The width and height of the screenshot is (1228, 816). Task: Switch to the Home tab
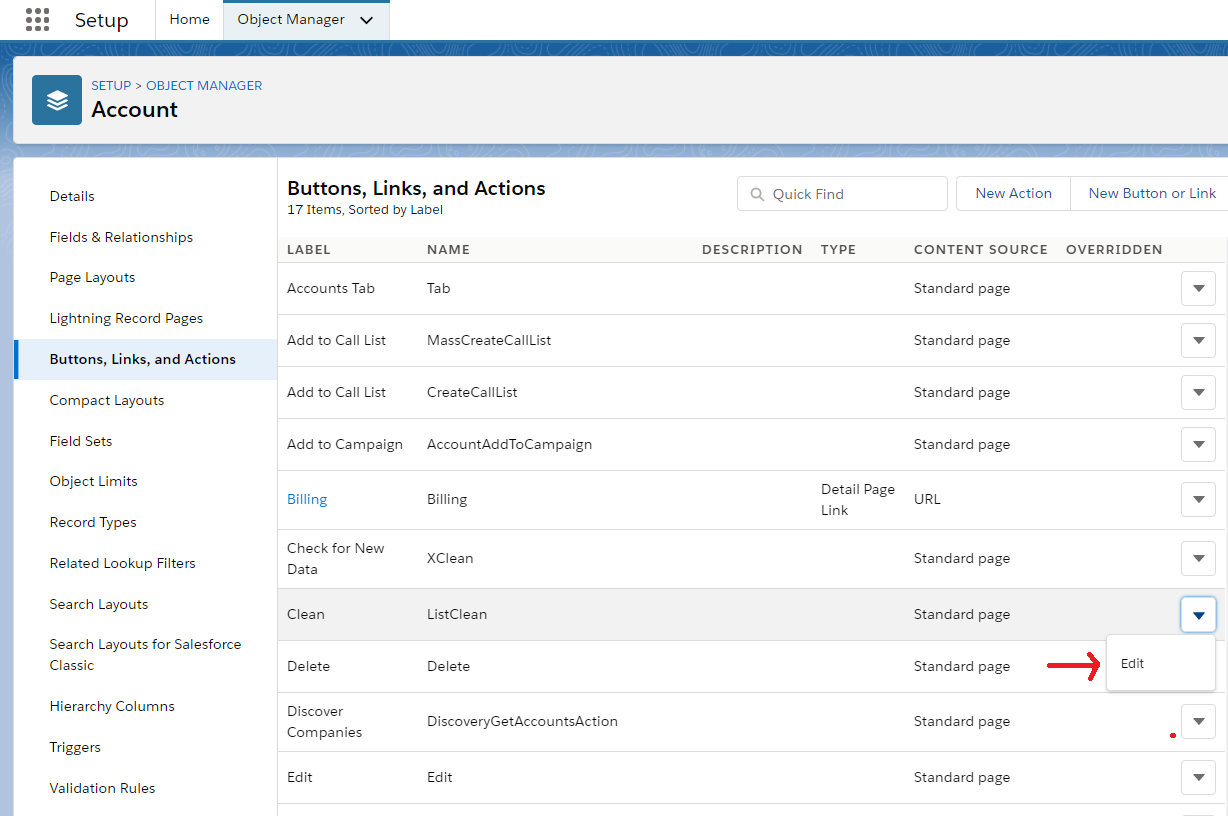[x=189, y=19]
